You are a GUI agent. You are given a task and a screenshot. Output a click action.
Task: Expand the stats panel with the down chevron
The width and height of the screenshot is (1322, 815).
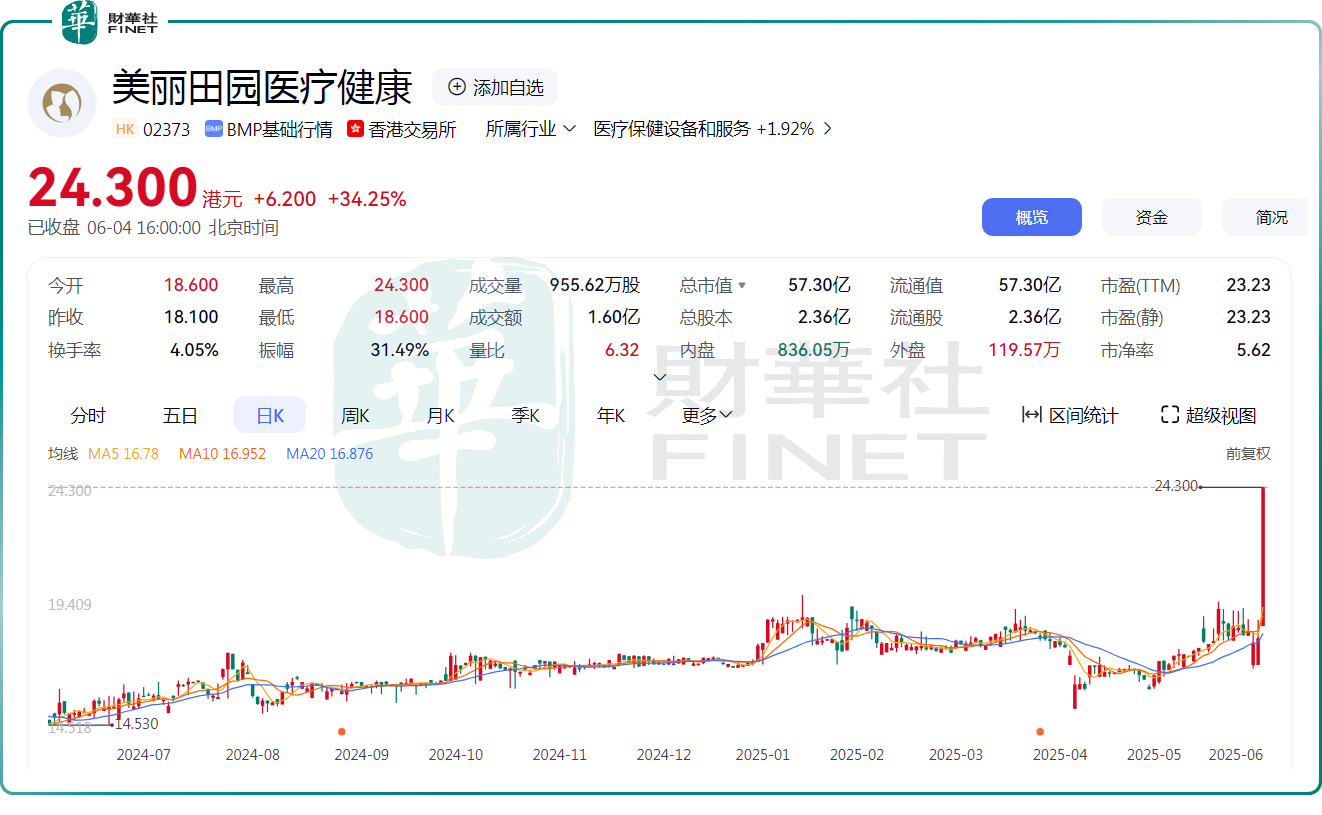coord(659,377)
